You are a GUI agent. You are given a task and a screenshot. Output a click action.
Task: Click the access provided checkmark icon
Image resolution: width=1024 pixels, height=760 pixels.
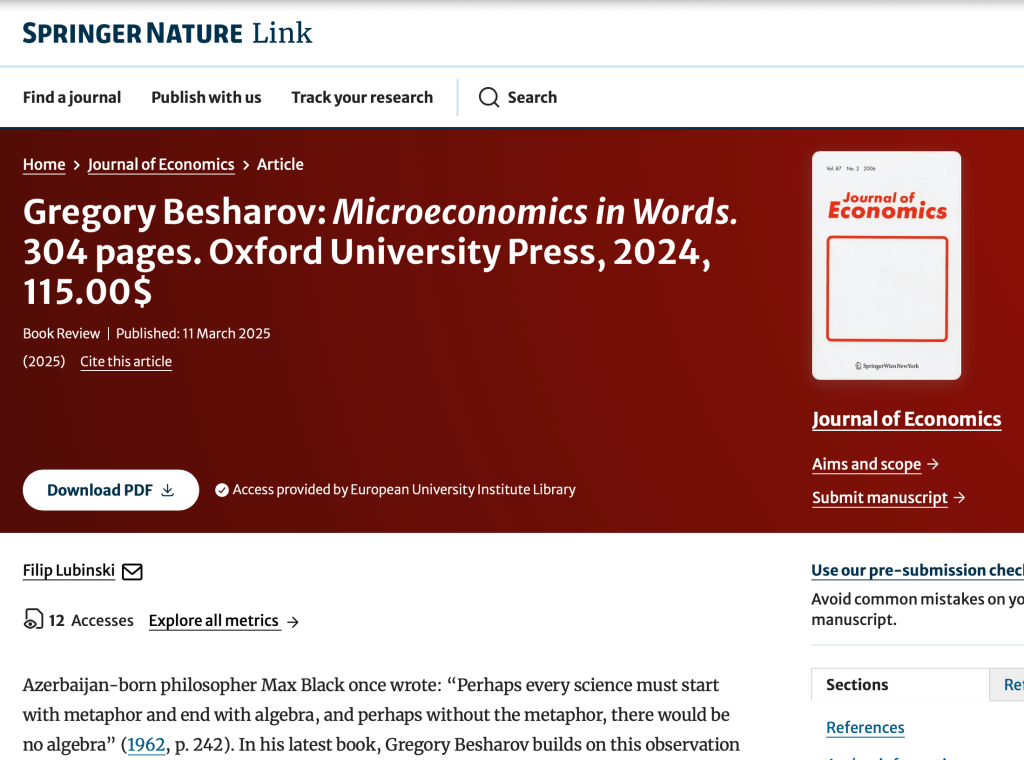[x=222, y=490]
